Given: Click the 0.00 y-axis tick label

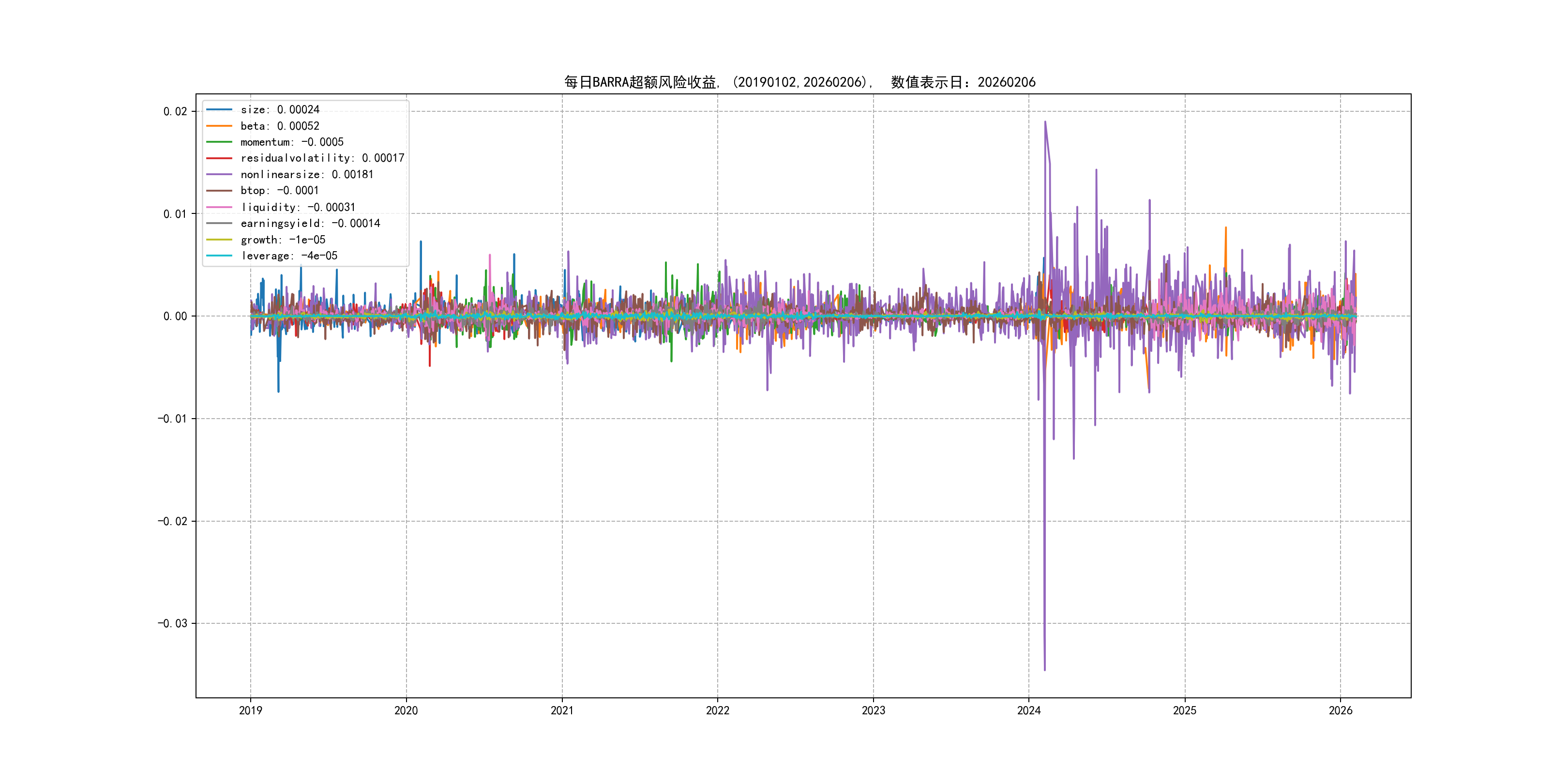Looking at the screenshot, I should (175, 316).
